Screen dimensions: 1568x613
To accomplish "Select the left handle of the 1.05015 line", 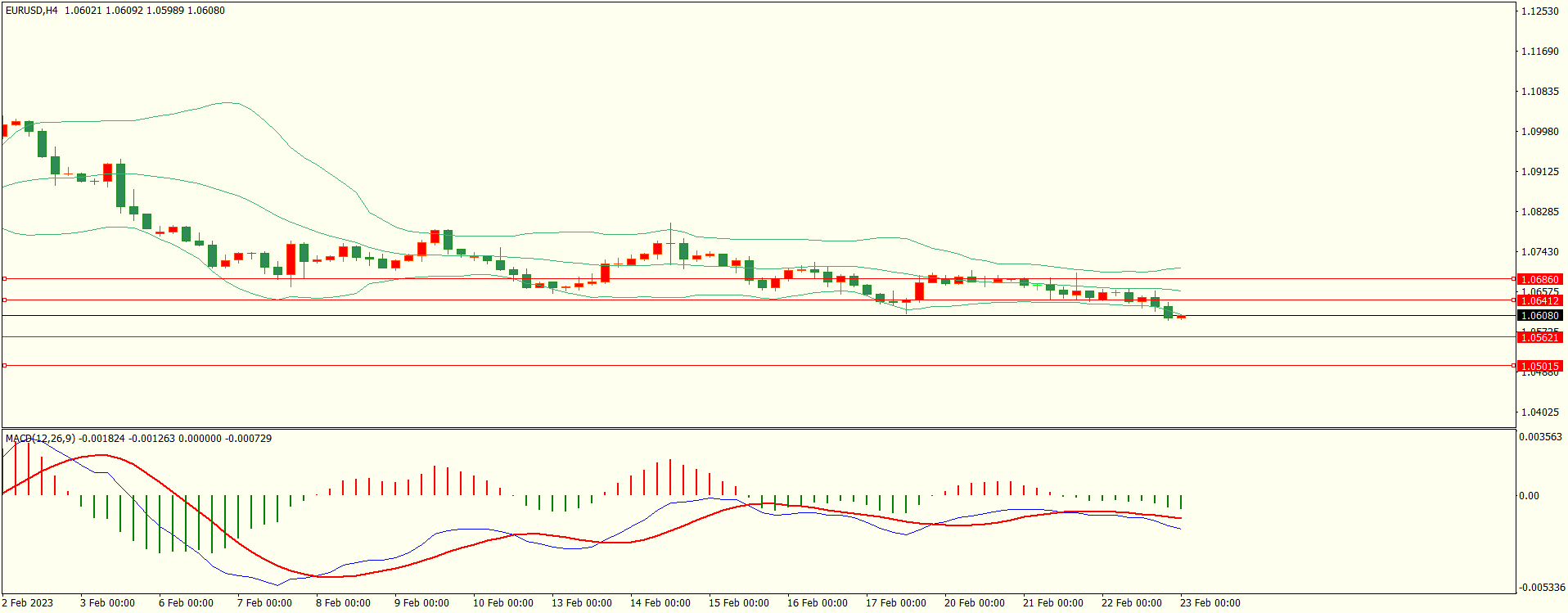I will point(4,366).
